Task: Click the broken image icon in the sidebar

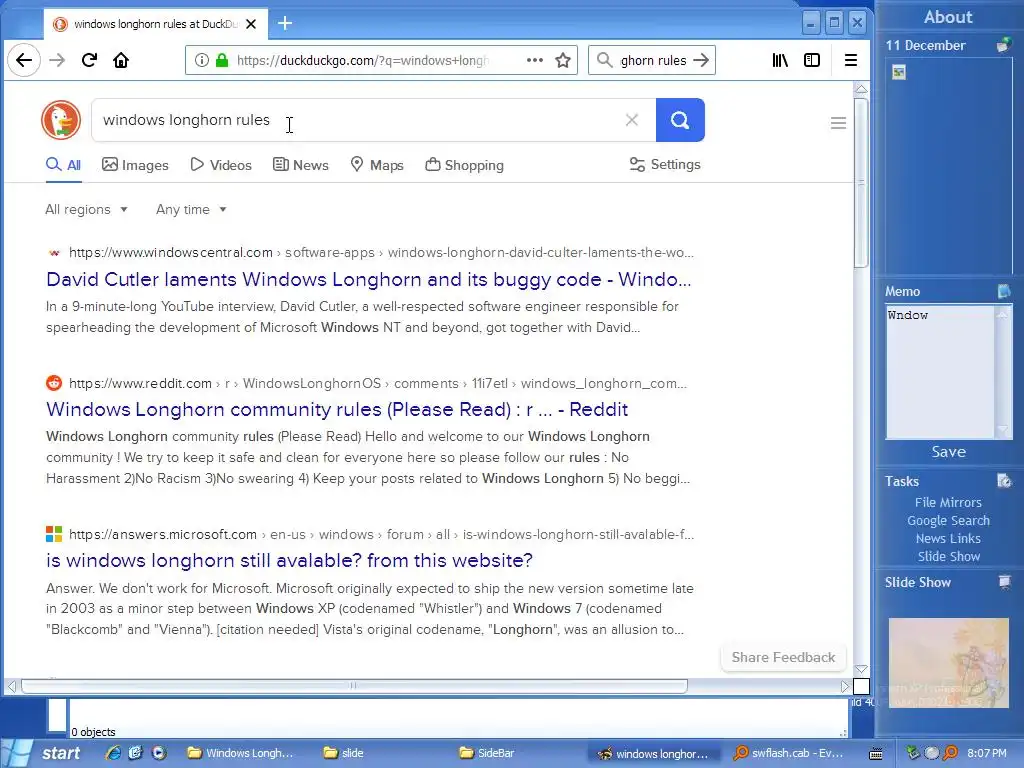Action: point(899,72)
